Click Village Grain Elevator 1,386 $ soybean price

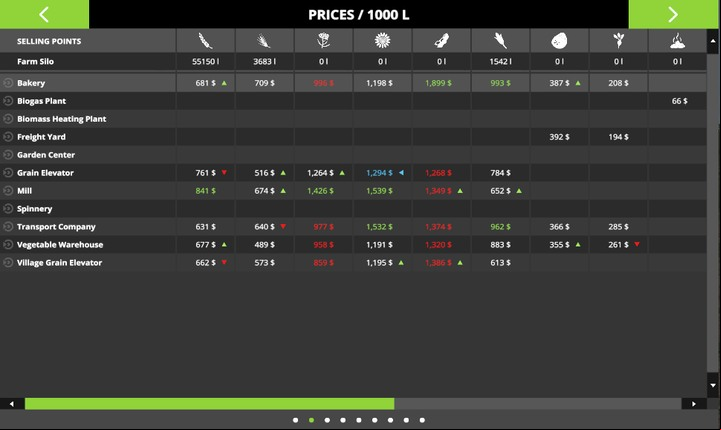click(438, 262)
